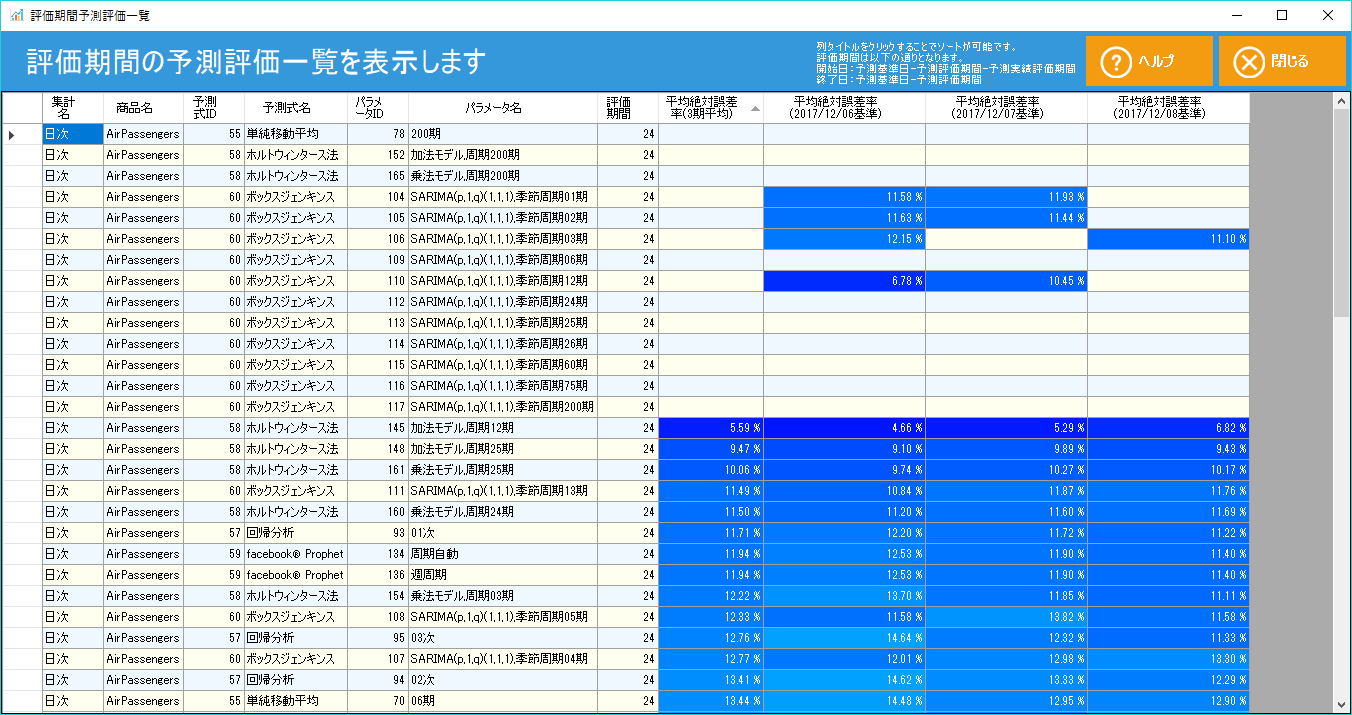Select the 4.66 % error cell

tap(844, 428)
